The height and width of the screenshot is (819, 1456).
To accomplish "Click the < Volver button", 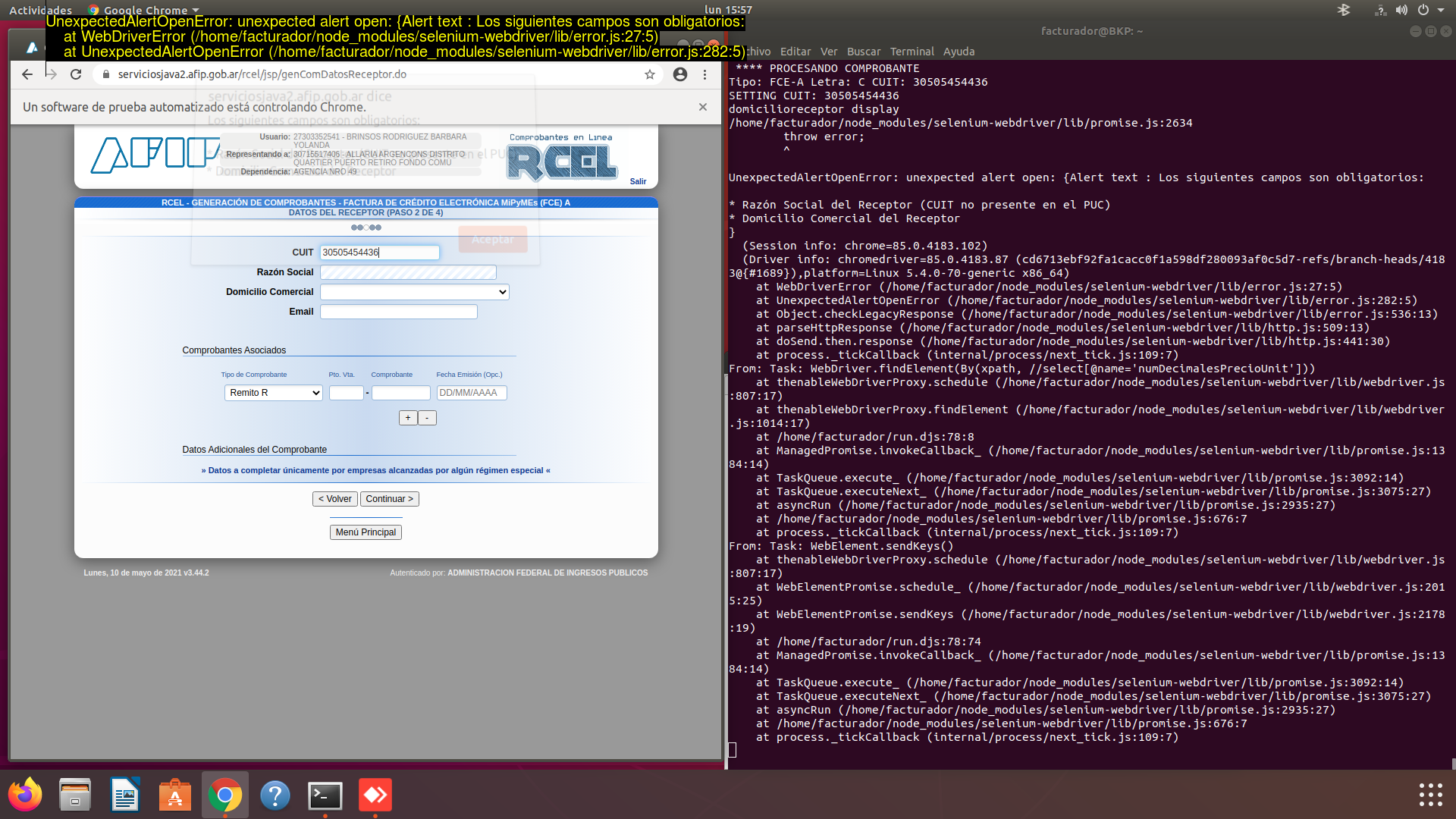I will 334,499.
